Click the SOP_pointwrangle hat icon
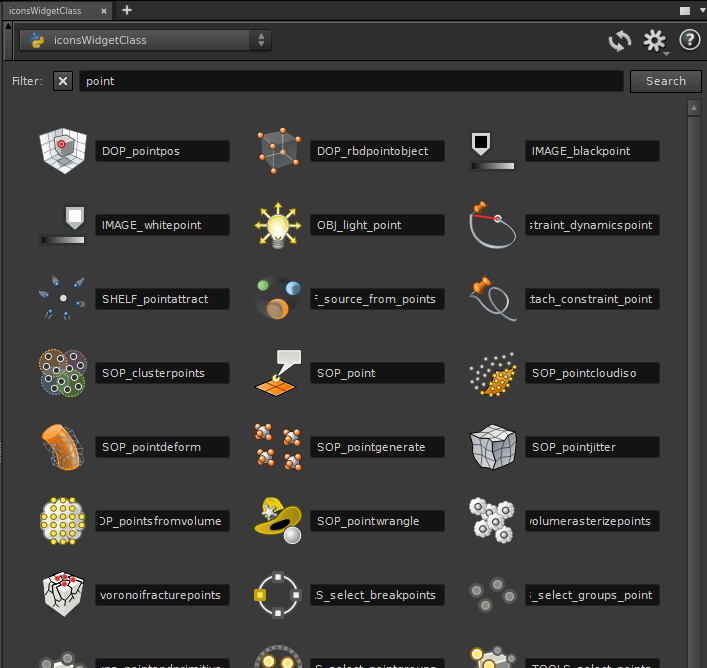The image size is (707, 668). click(x=278, y=521)
